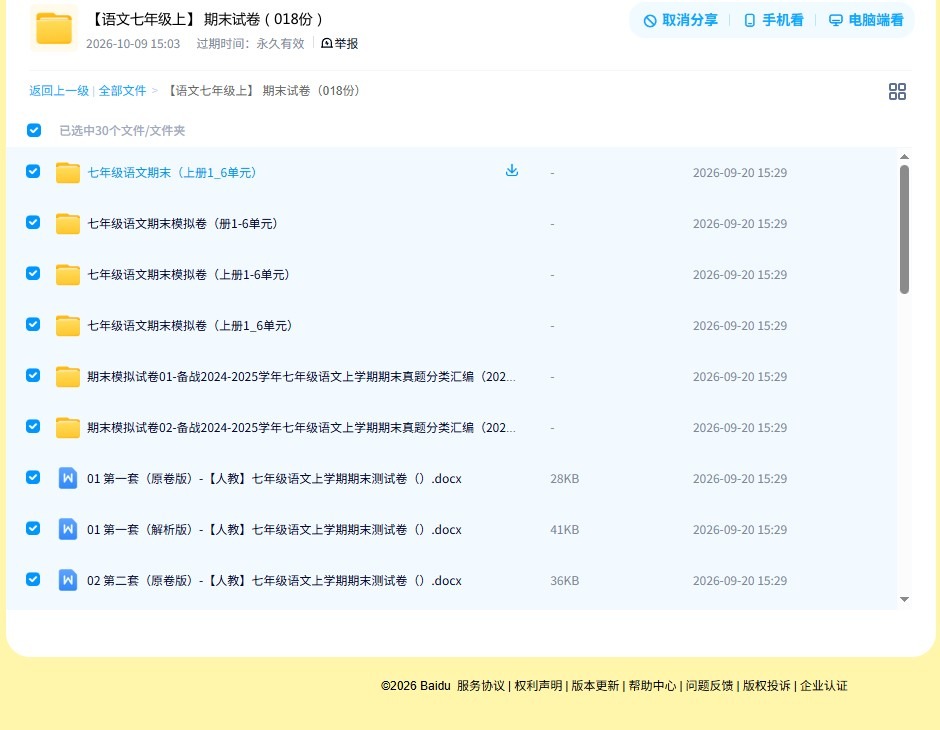The image size is (940, 730).
Task: Open 服务协议 footer link
Action: [481, 686]
